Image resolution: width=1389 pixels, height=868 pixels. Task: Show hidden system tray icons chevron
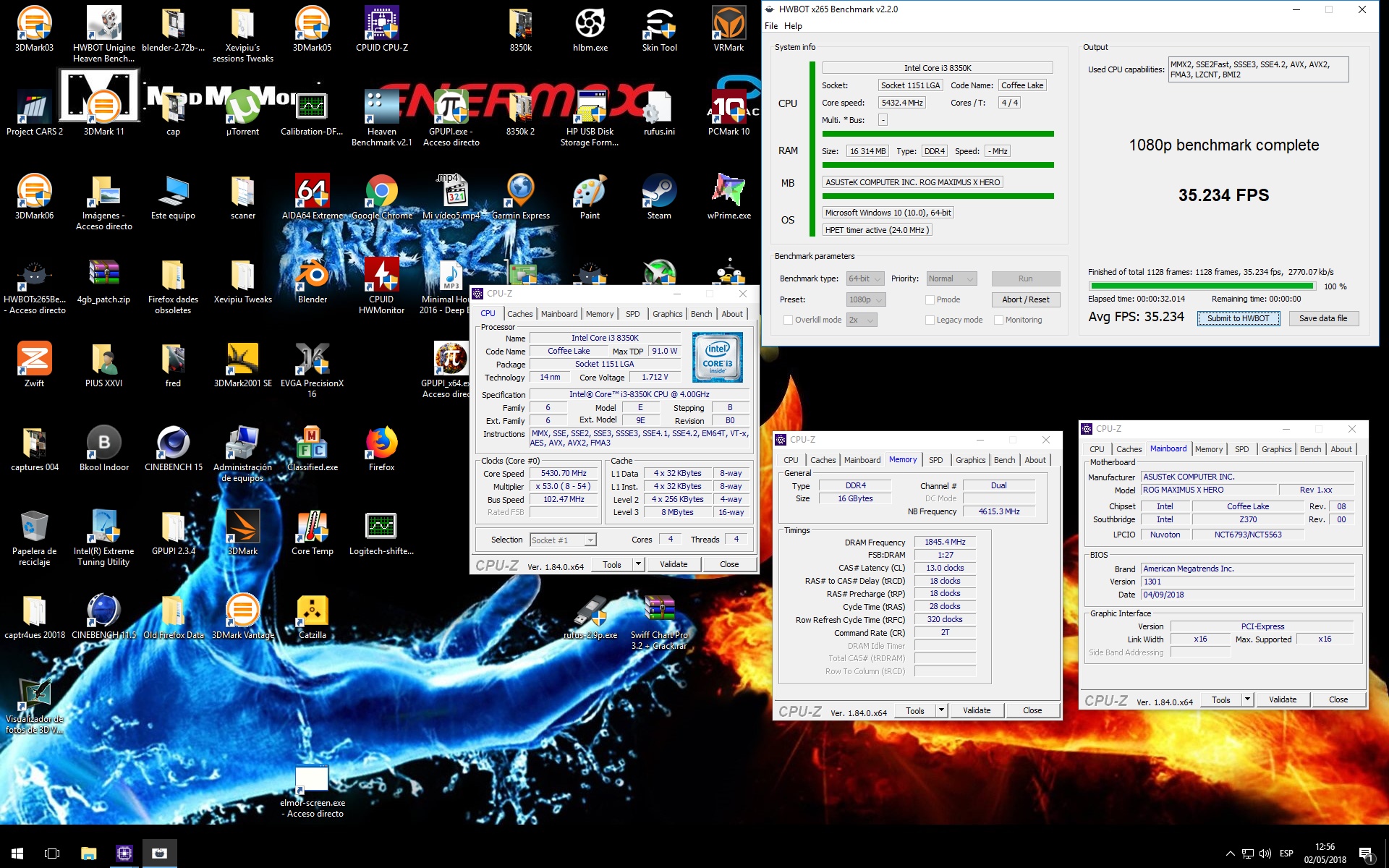coord(1230,854)
